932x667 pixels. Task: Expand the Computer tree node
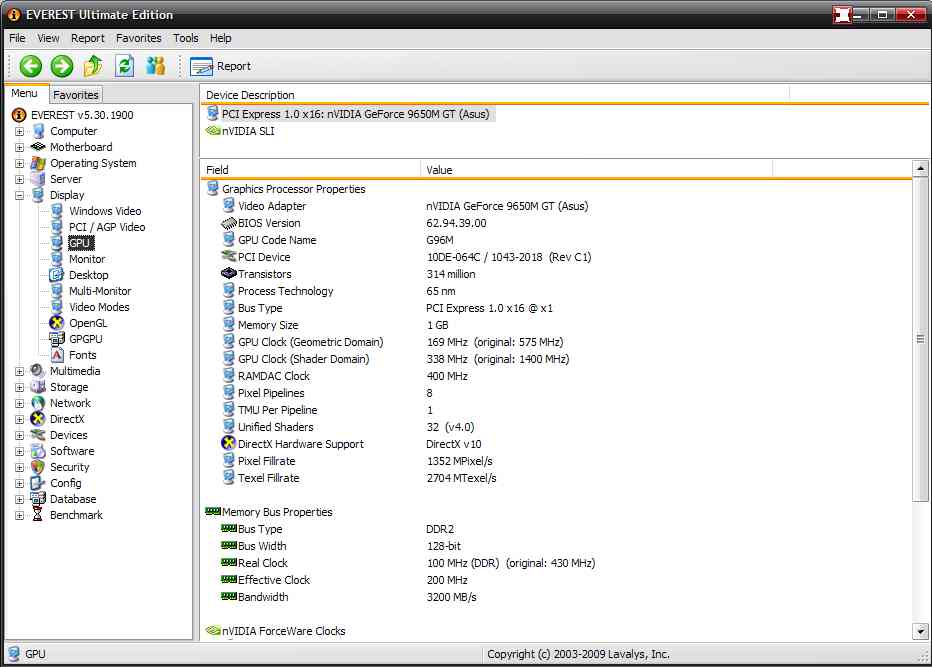pos(20,131)
